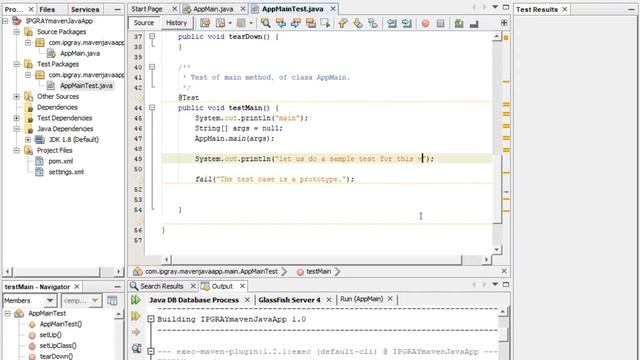Viewport: 640px width, 360px height.
Task: Expand Other Sources tree node
Action: click(16, 96)
